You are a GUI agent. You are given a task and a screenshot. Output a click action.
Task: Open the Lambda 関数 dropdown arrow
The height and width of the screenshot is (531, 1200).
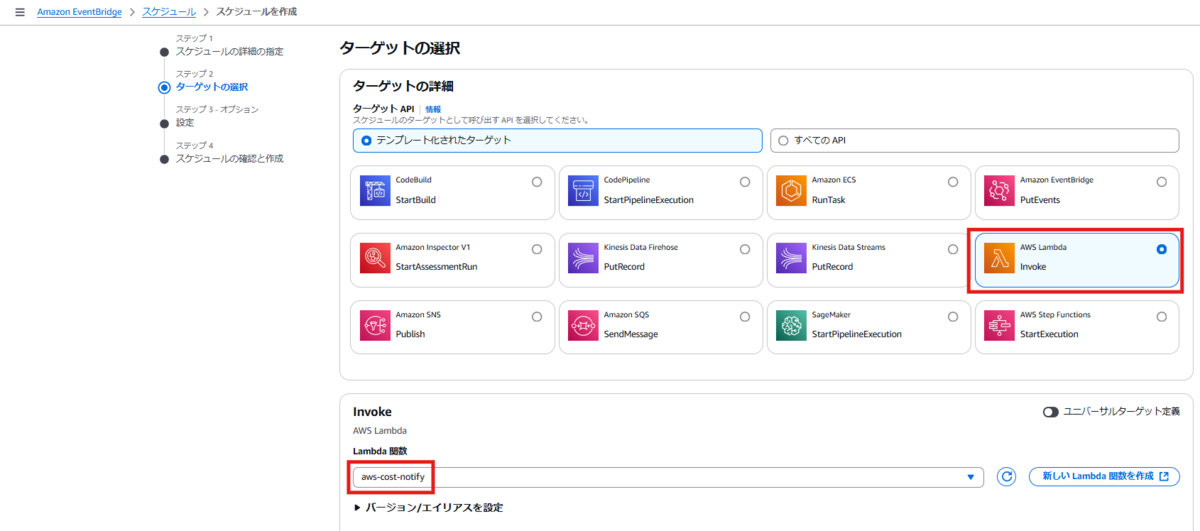click(x=970, y=478)
